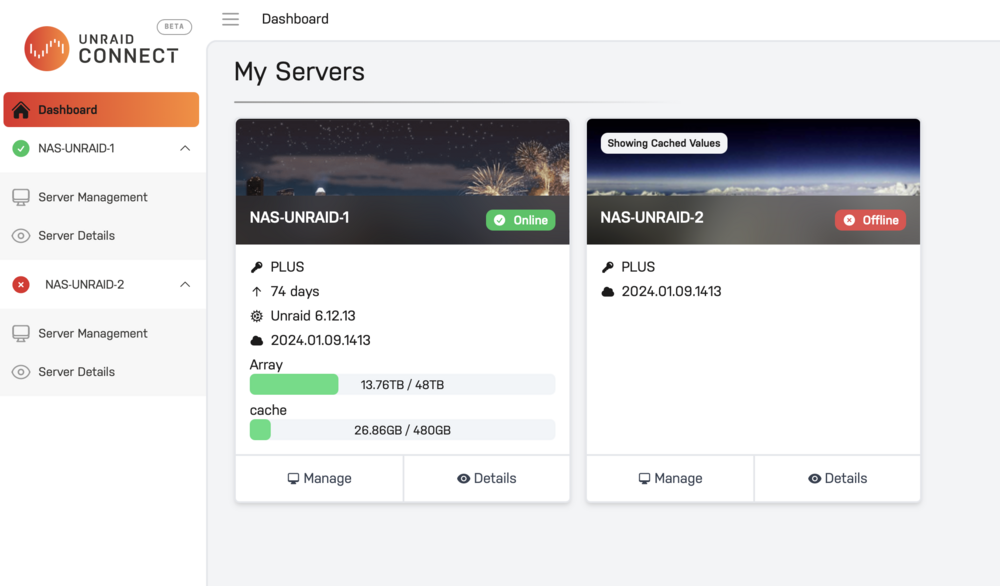Click eye icon under NAS-UNRAID-2 in sidebar

tap(21, 372)
